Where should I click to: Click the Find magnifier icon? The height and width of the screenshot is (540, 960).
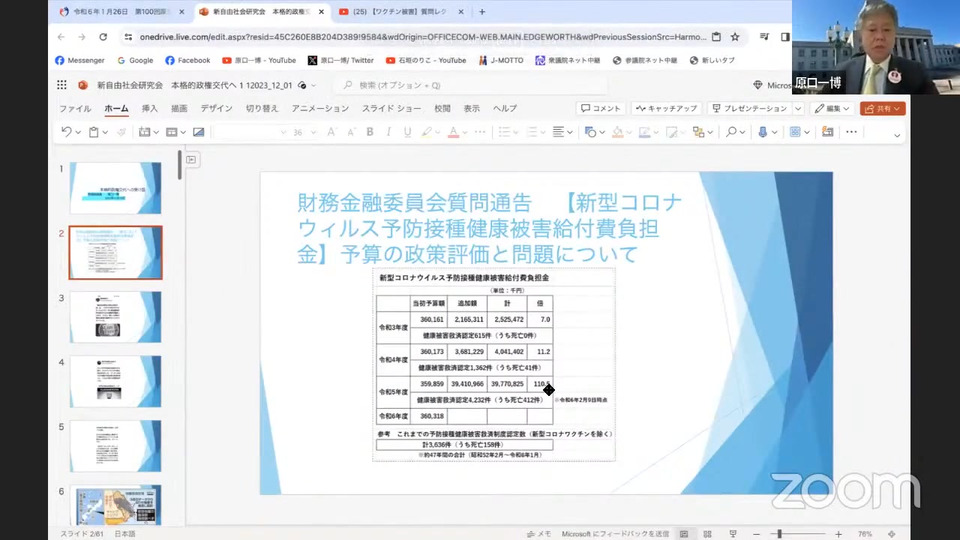coord(731,132)
